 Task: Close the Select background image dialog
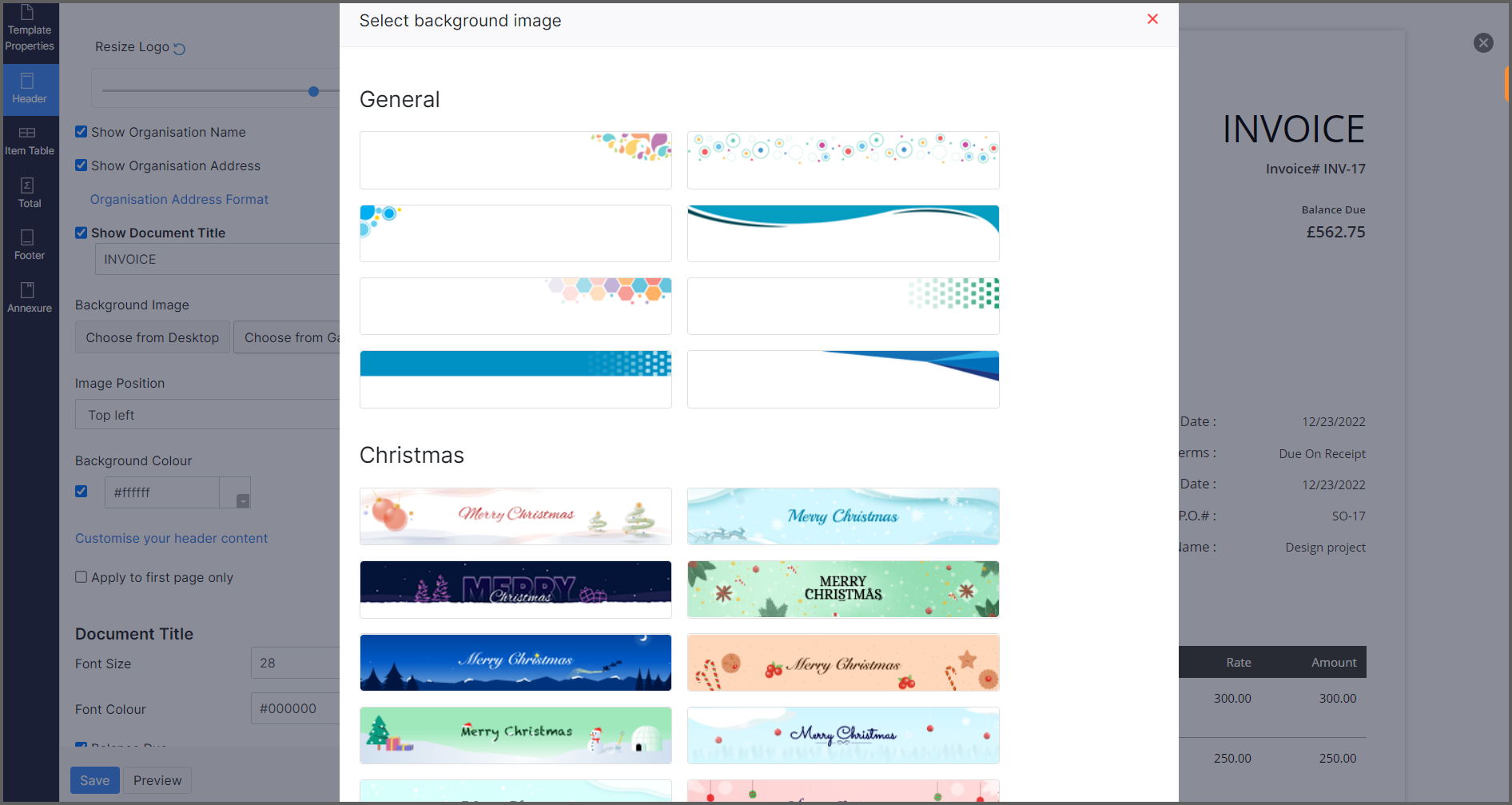[x=1153, y=18]
